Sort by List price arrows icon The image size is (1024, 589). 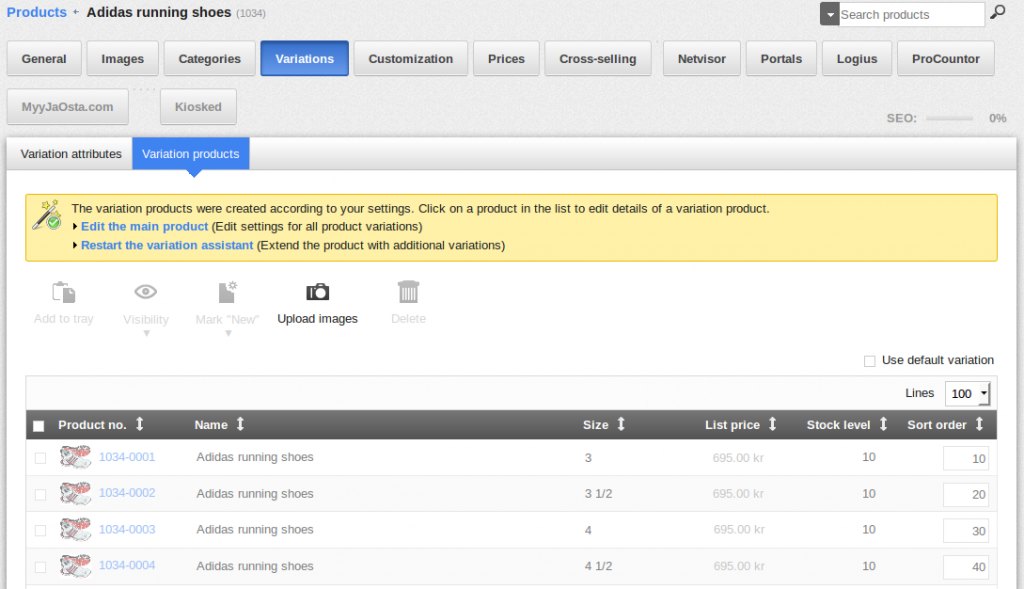click(772, 424)
